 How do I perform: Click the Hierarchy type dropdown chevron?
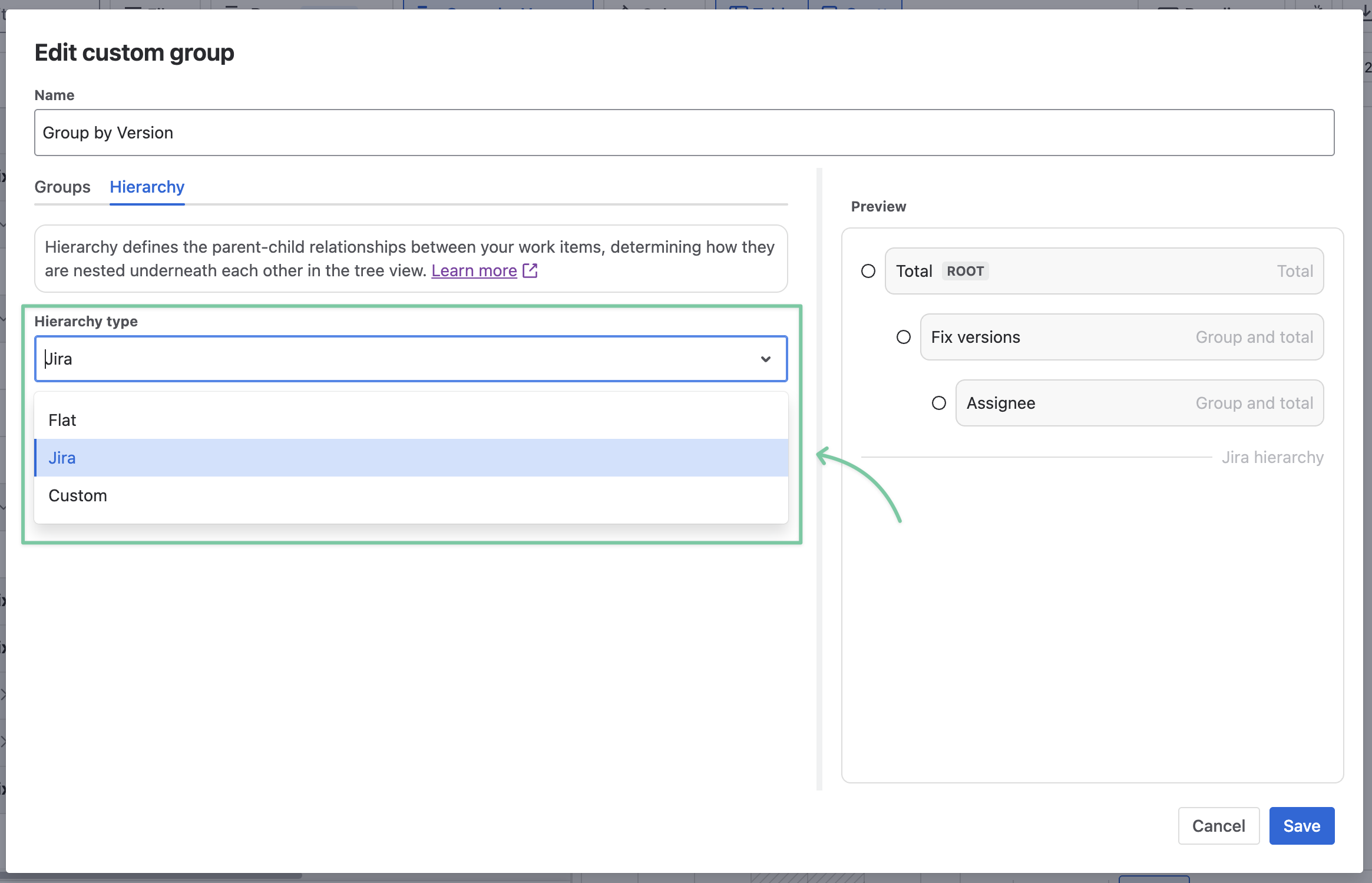tap(765, 359)
